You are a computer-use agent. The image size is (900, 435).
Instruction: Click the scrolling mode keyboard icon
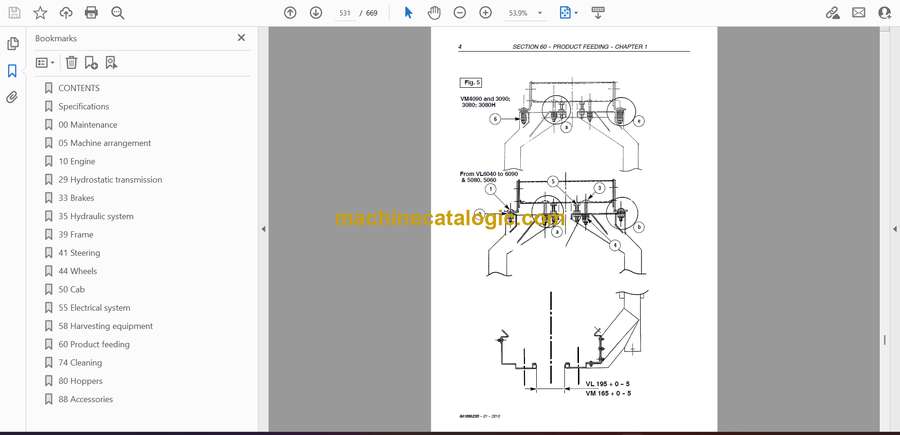tap(598, 13)
